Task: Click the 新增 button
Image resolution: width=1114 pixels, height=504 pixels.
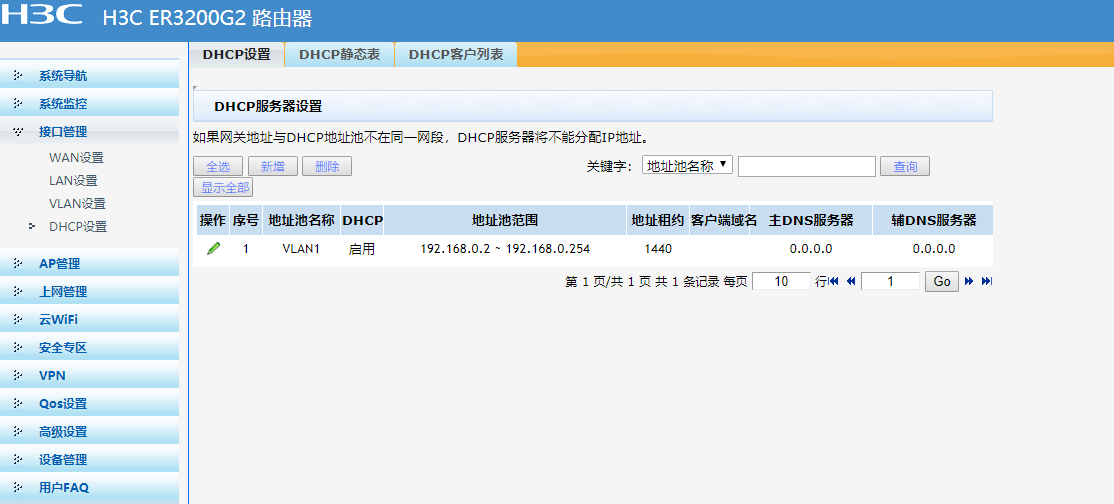Action: 272,166
